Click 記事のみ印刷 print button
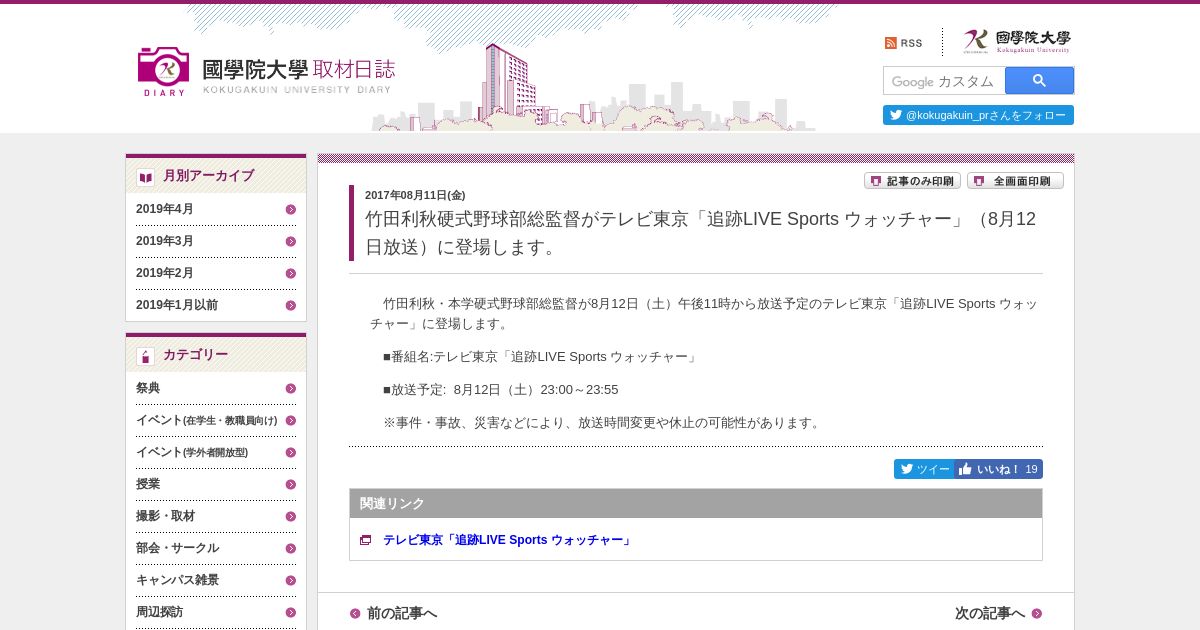The height and width of the screenshot is (630, 1200). 912,181
